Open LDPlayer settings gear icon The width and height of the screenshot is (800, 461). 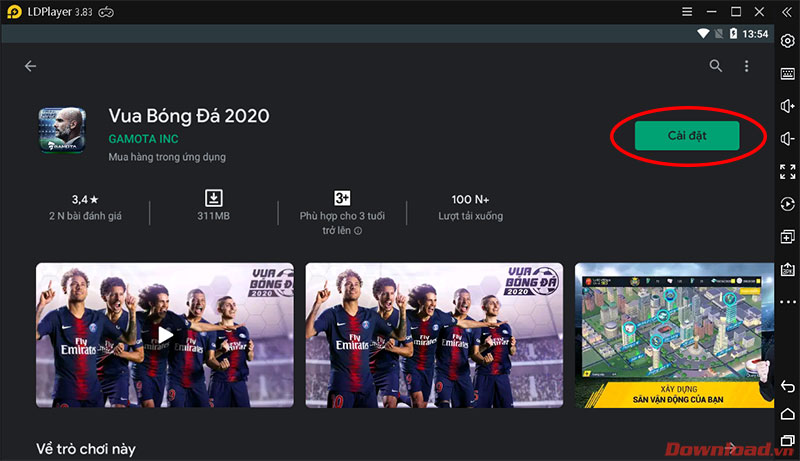(x=787, y=41)
